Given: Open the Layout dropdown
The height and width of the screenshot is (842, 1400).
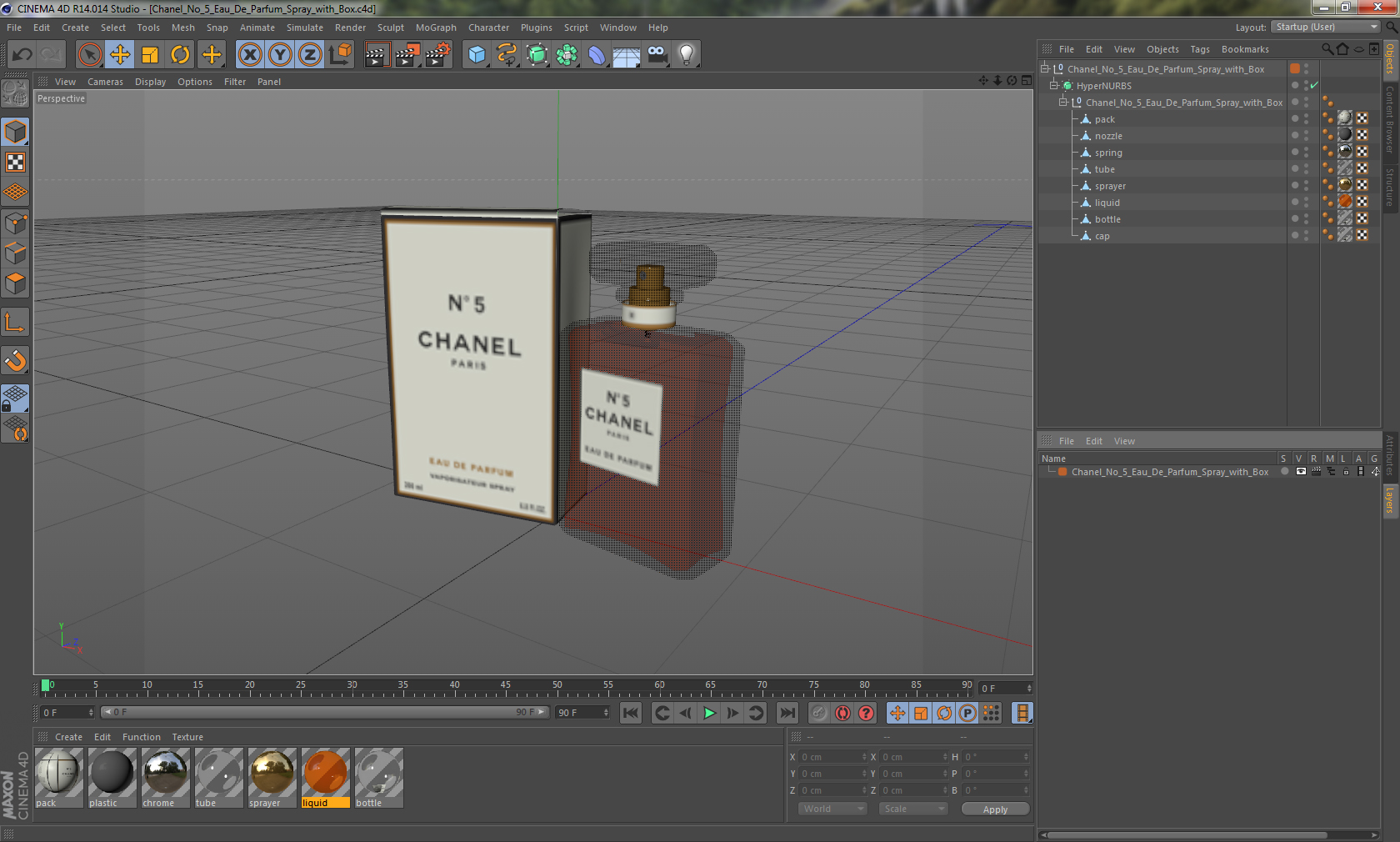Looking at the screenshot, I should coord(1326,28).
